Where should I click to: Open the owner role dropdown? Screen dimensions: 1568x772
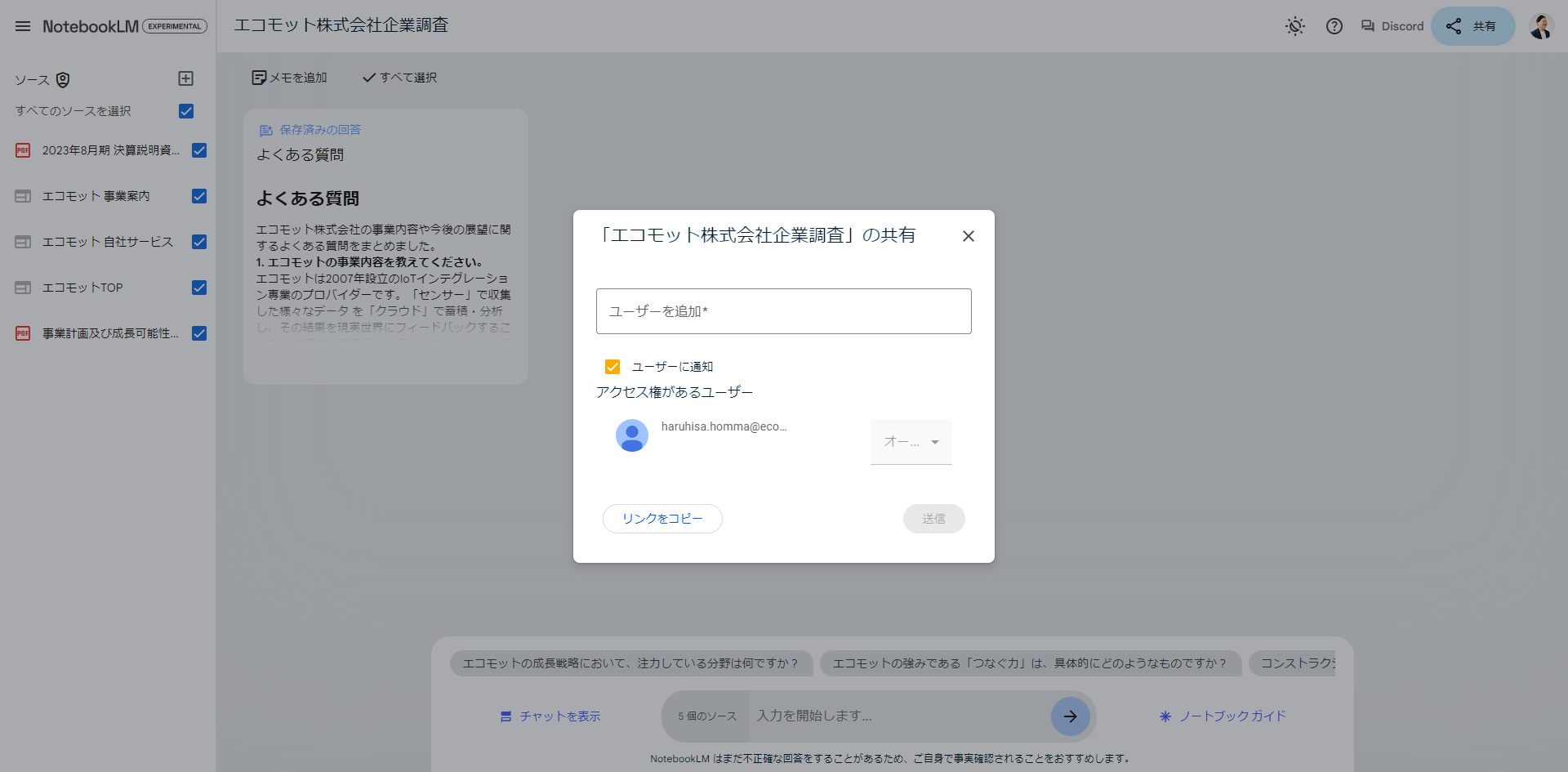911,442
